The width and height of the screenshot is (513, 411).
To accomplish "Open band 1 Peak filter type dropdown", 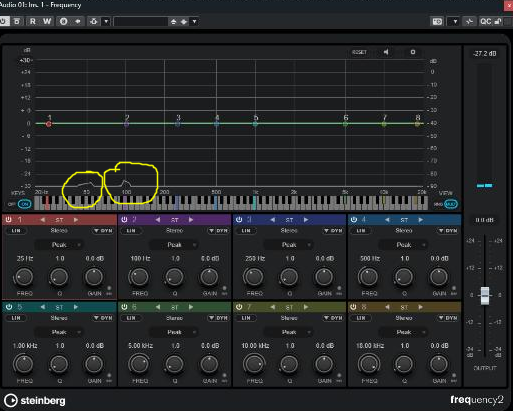I will (59, 245).
